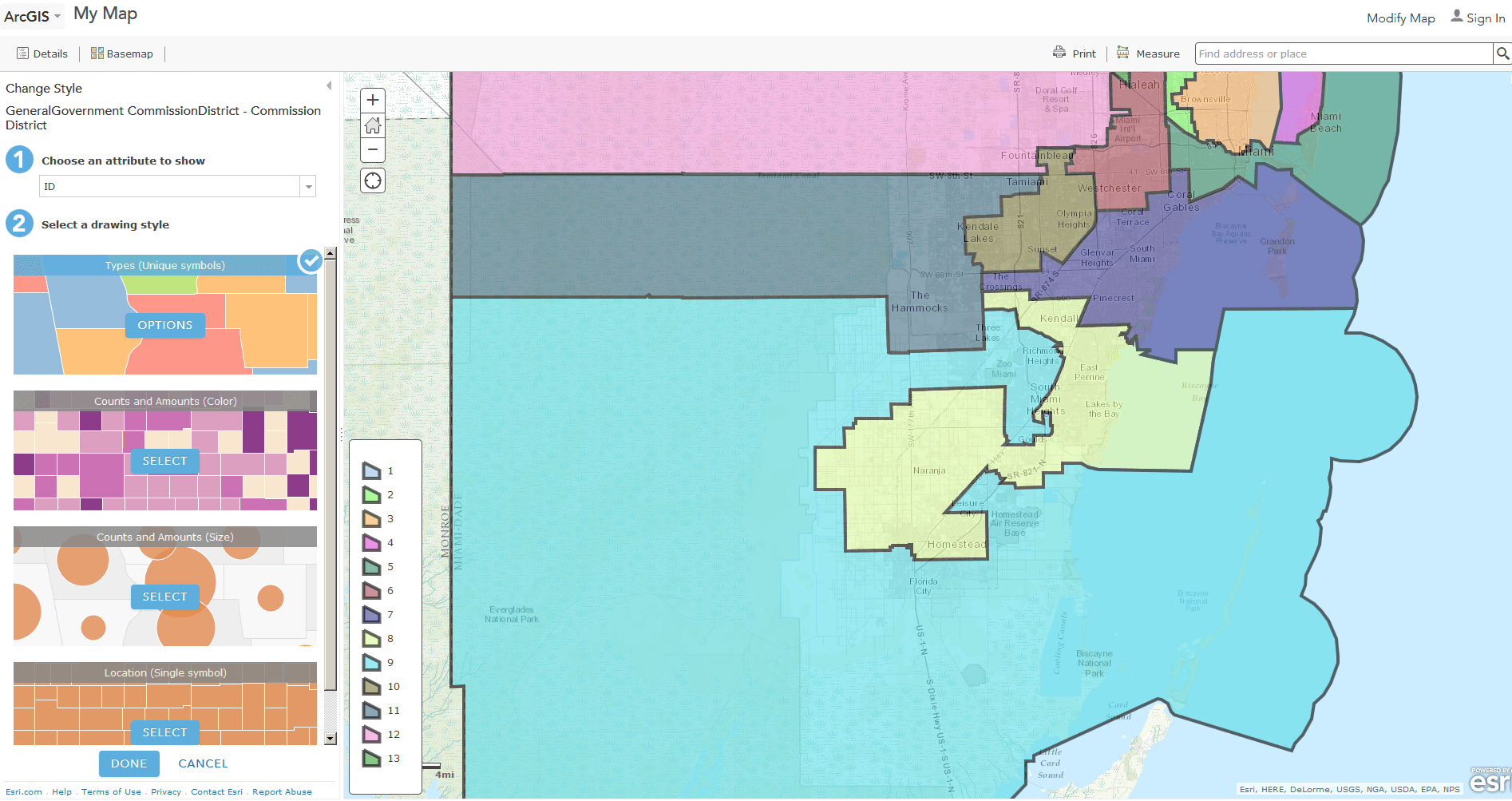Collapse the Change Style panel arrow
1512x801 pixels.
click(329, 85)
